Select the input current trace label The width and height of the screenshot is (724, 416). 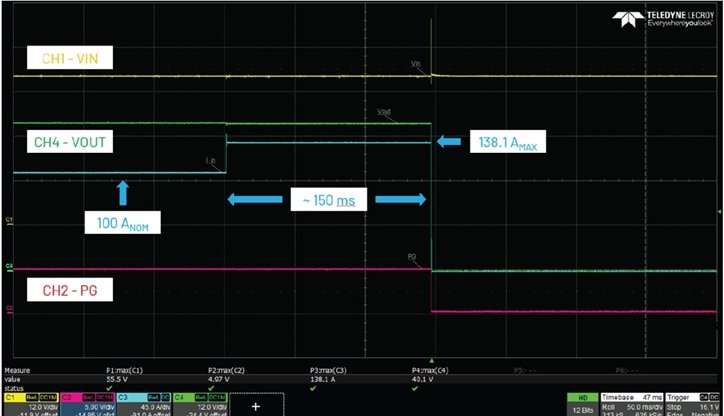click(x=211, y=161)
